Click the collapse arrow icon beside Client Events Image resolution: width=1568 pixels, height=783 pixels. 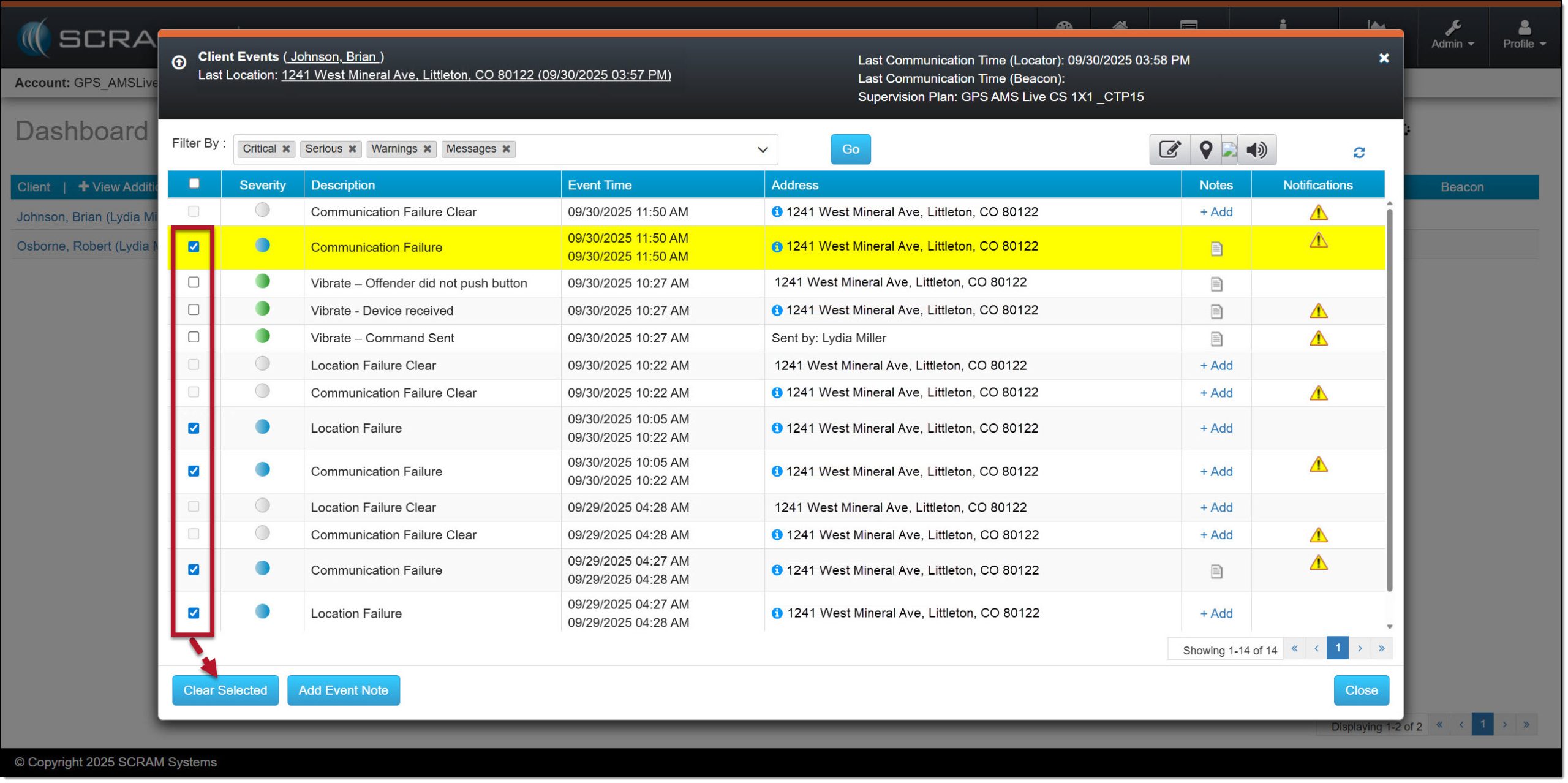click(179, 62)
